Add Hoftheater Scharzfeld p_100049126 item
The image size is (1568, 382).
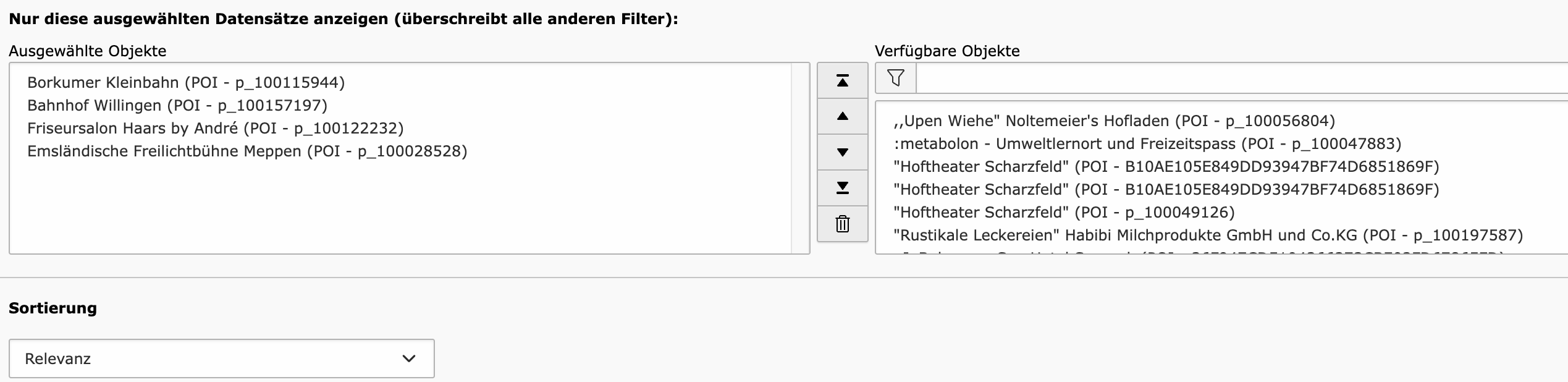tap(1063, 212)
